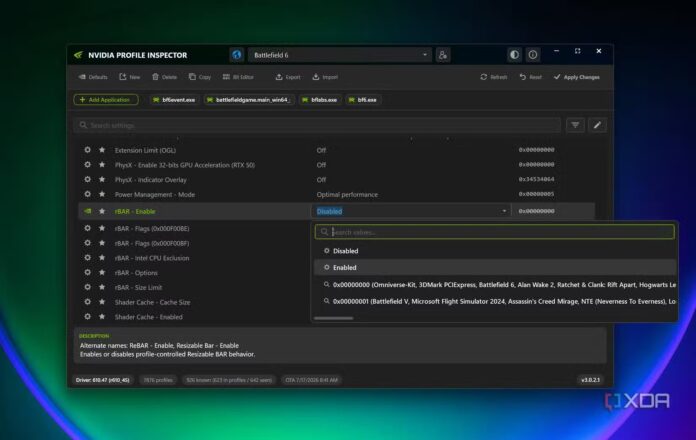Toggle the favorite star for rBAR - Flags (0x000F00BE)

[102, 228]
